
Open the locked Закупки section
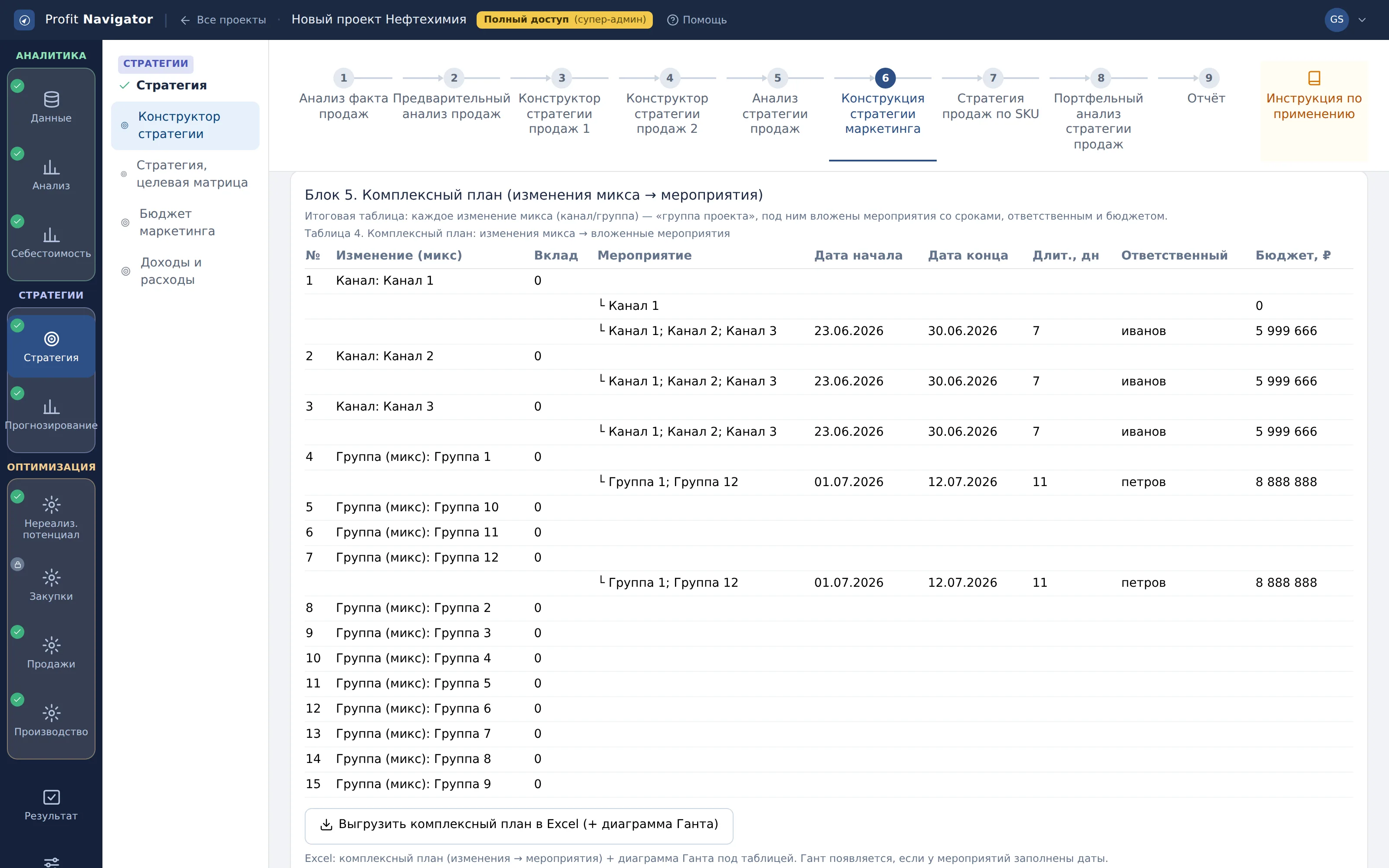click(x=51, y=585)
